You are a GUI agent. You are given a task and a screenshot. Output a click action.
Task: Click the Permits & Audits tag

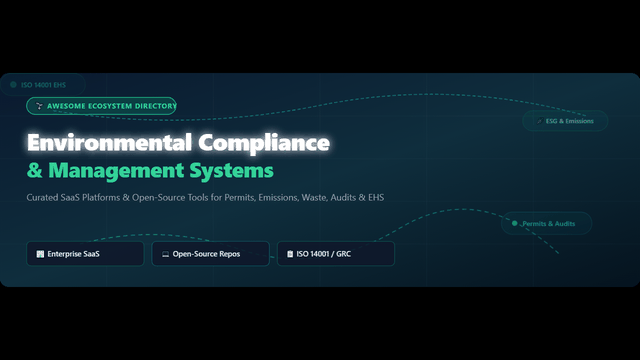(547, 223)
